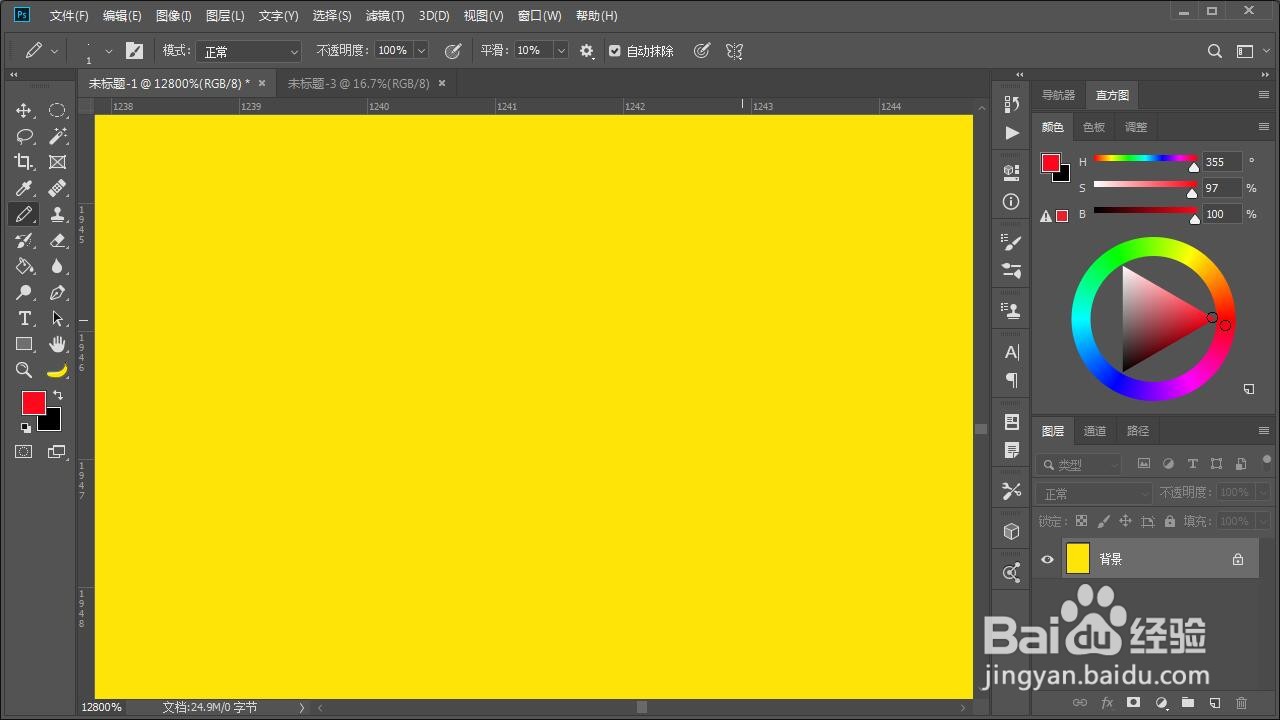Select the Paint Bucket tool
This screenshot has height=720, width=1280.
click(x=24, y=266)
